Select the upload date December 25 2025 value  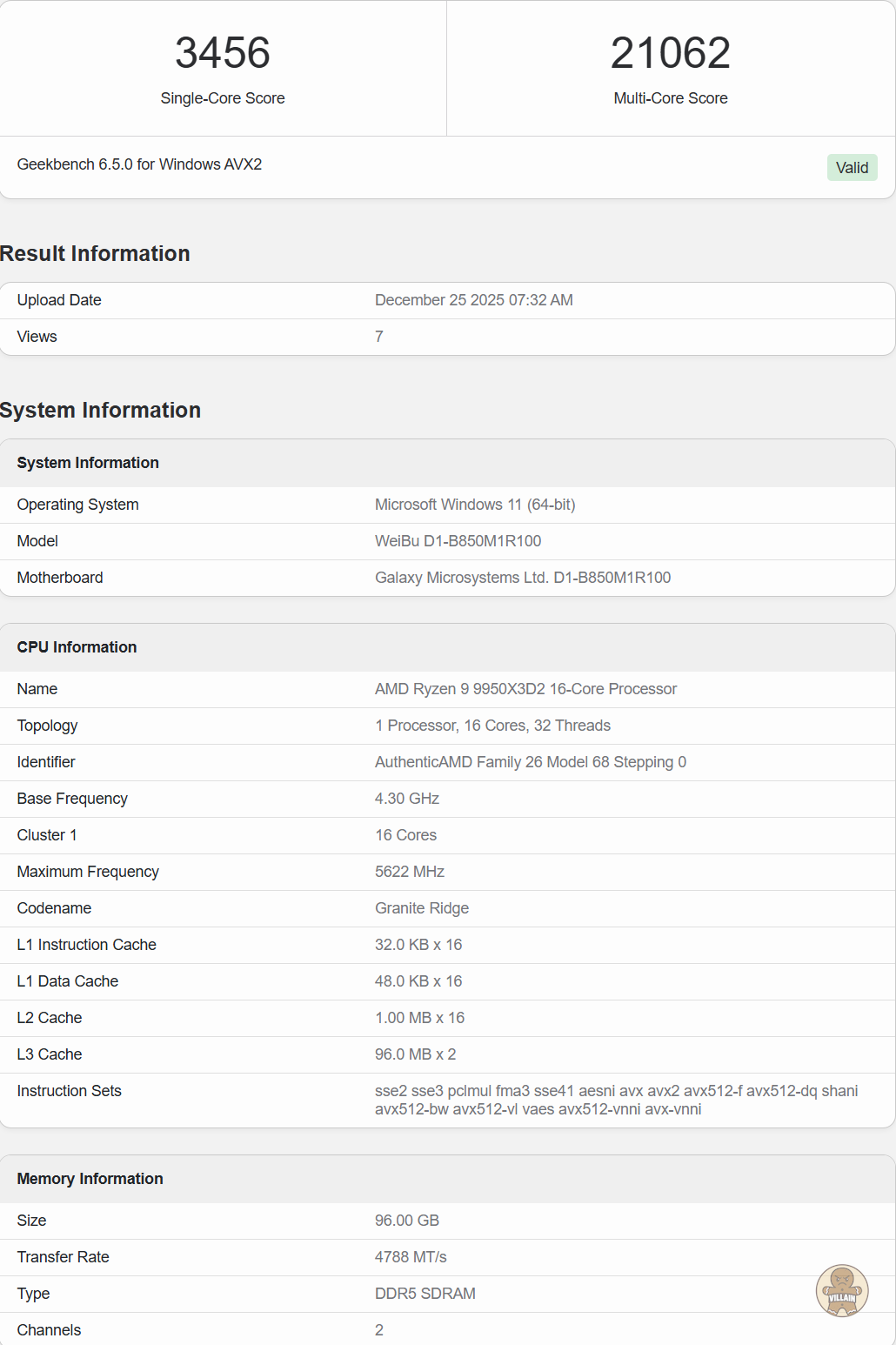coord(473,300)
